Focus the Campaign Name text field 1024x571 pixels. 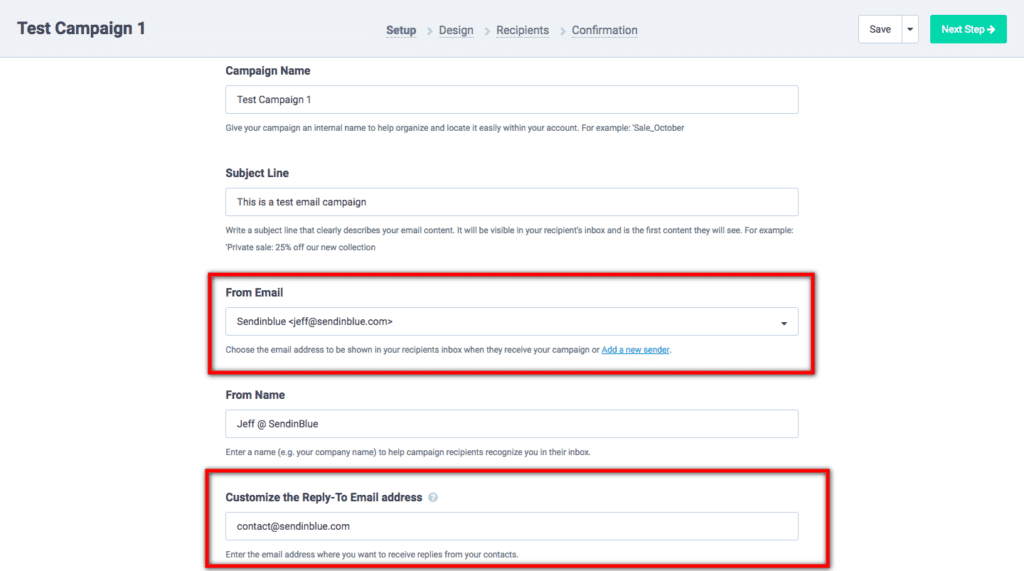point(511,100)
